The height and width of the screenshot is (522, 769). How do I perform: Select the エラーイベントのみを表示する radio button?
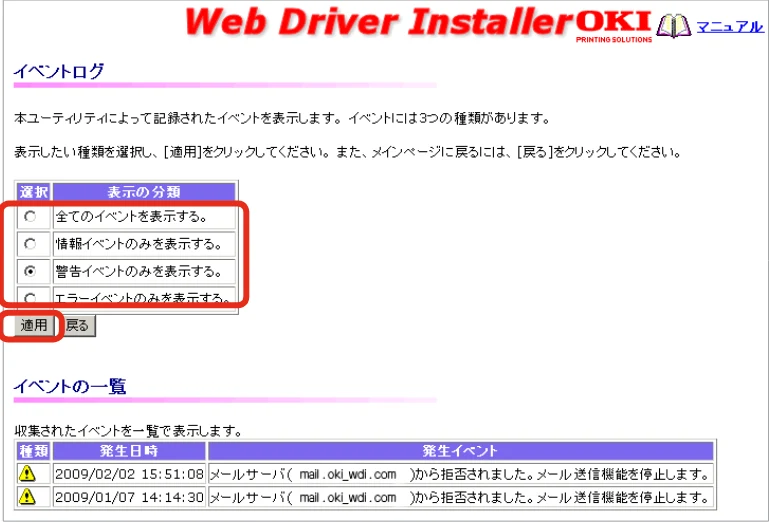(x=30, y=297)
